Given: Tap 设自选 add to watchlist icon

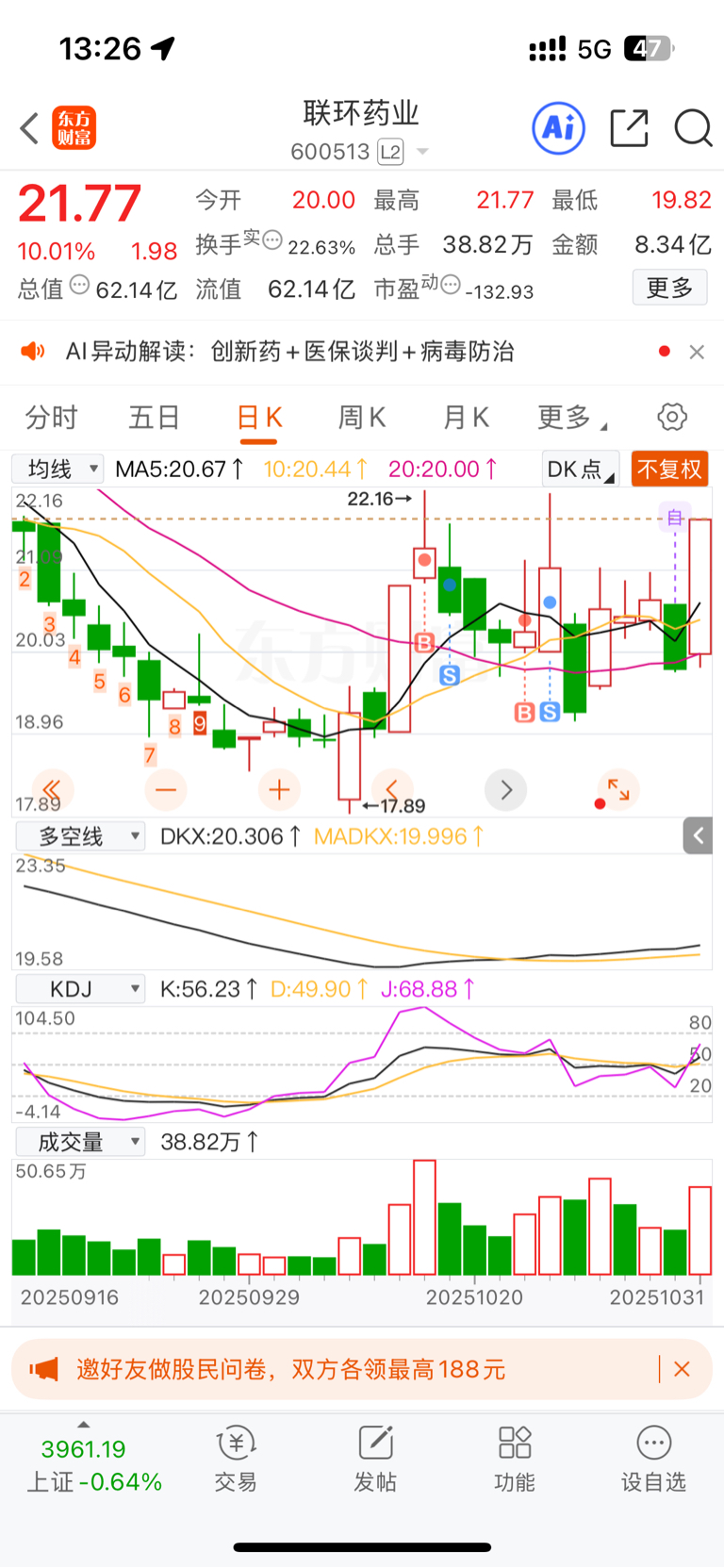Looking at the screenshot, I should pyautogui.click(x=653, y=1460).
